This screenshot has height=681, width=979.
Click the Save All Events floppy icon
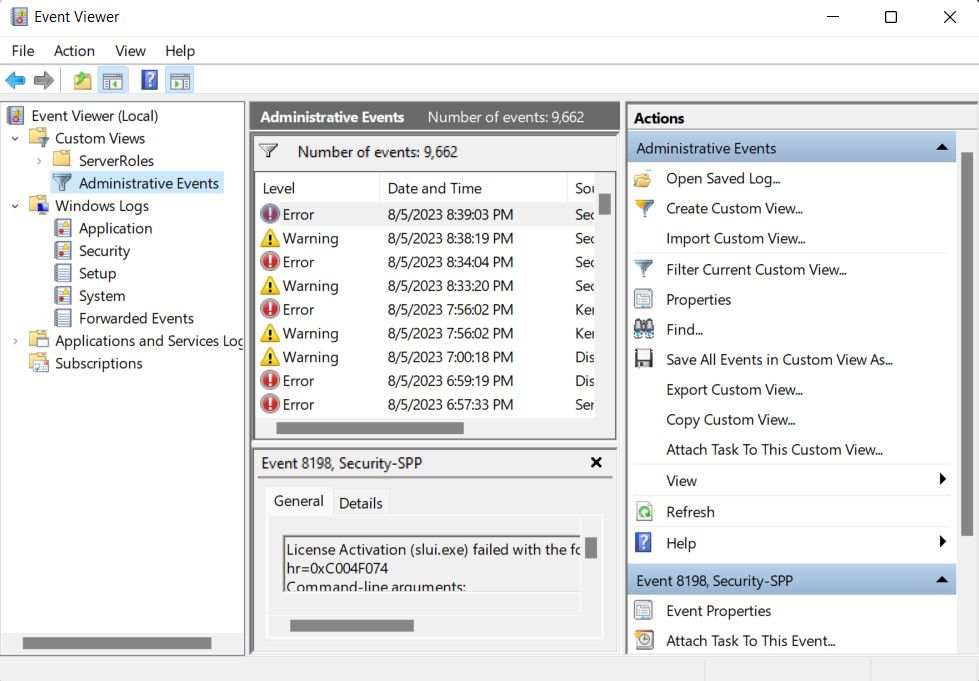(644, 359)
